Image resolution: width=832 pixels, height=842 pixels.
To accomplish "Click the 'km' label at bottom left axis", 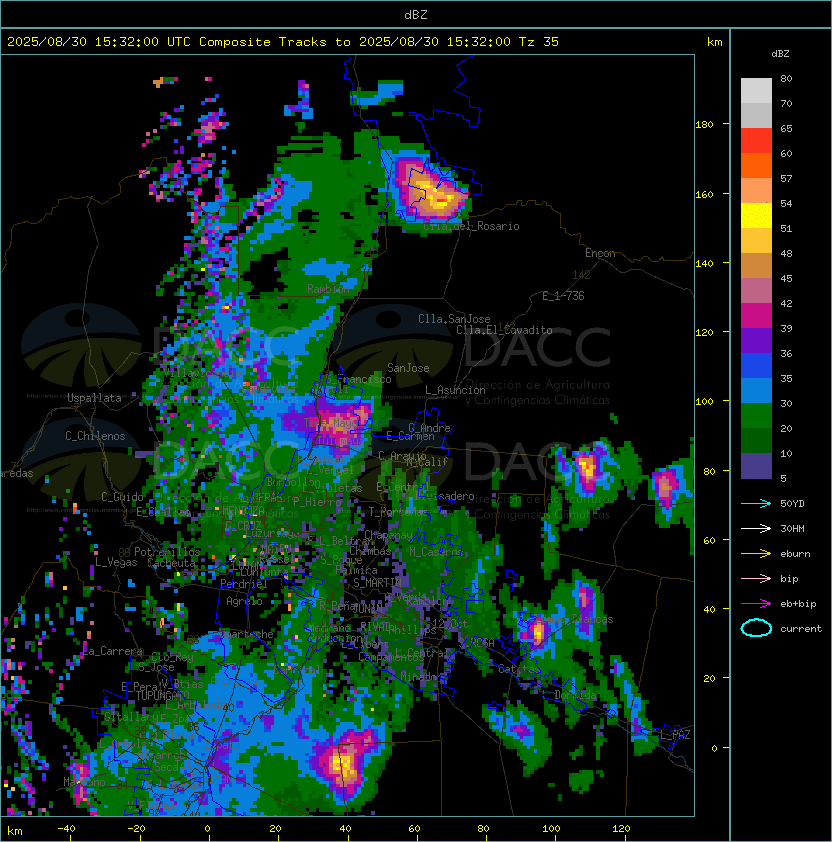I will pos(15,831).
